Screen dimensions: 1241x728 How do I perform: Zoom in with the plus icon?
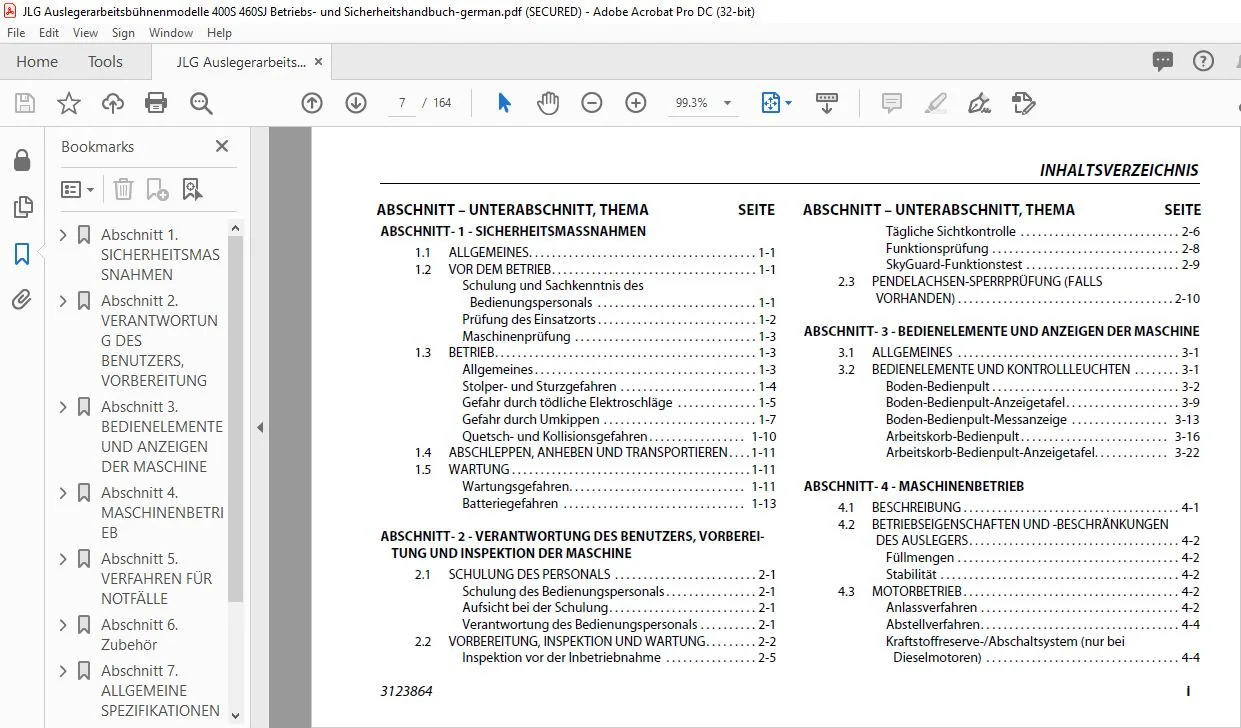(636, 103)
